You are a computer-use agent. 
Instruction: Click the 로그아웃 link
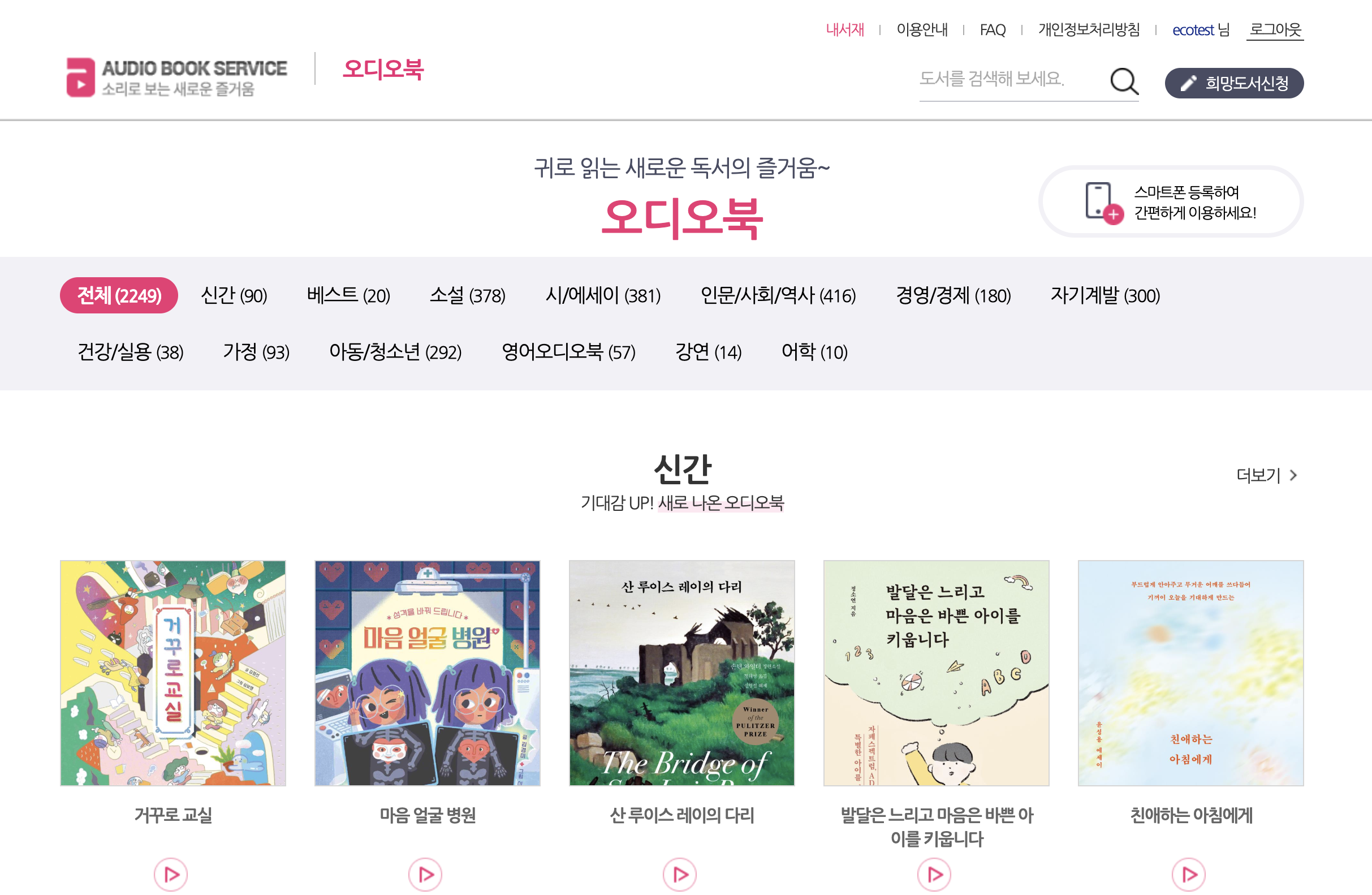(x=1275, y=29)
